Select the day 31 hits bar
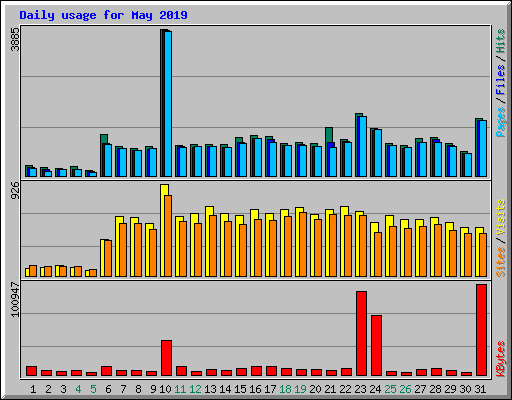 (477, 147)
